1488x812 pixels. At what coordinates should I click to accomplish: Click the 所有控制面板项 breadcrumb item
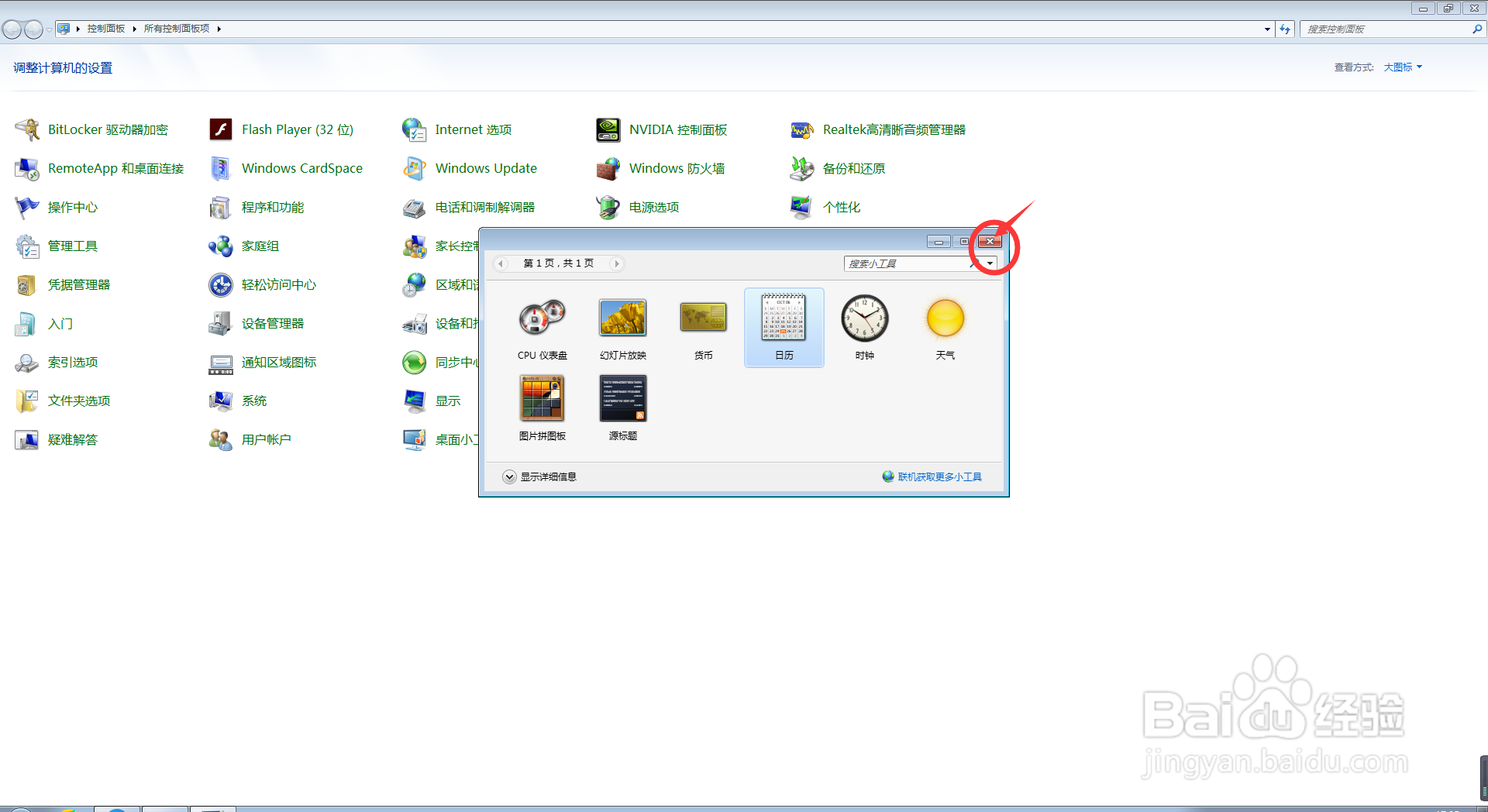(x=177, y=29)
